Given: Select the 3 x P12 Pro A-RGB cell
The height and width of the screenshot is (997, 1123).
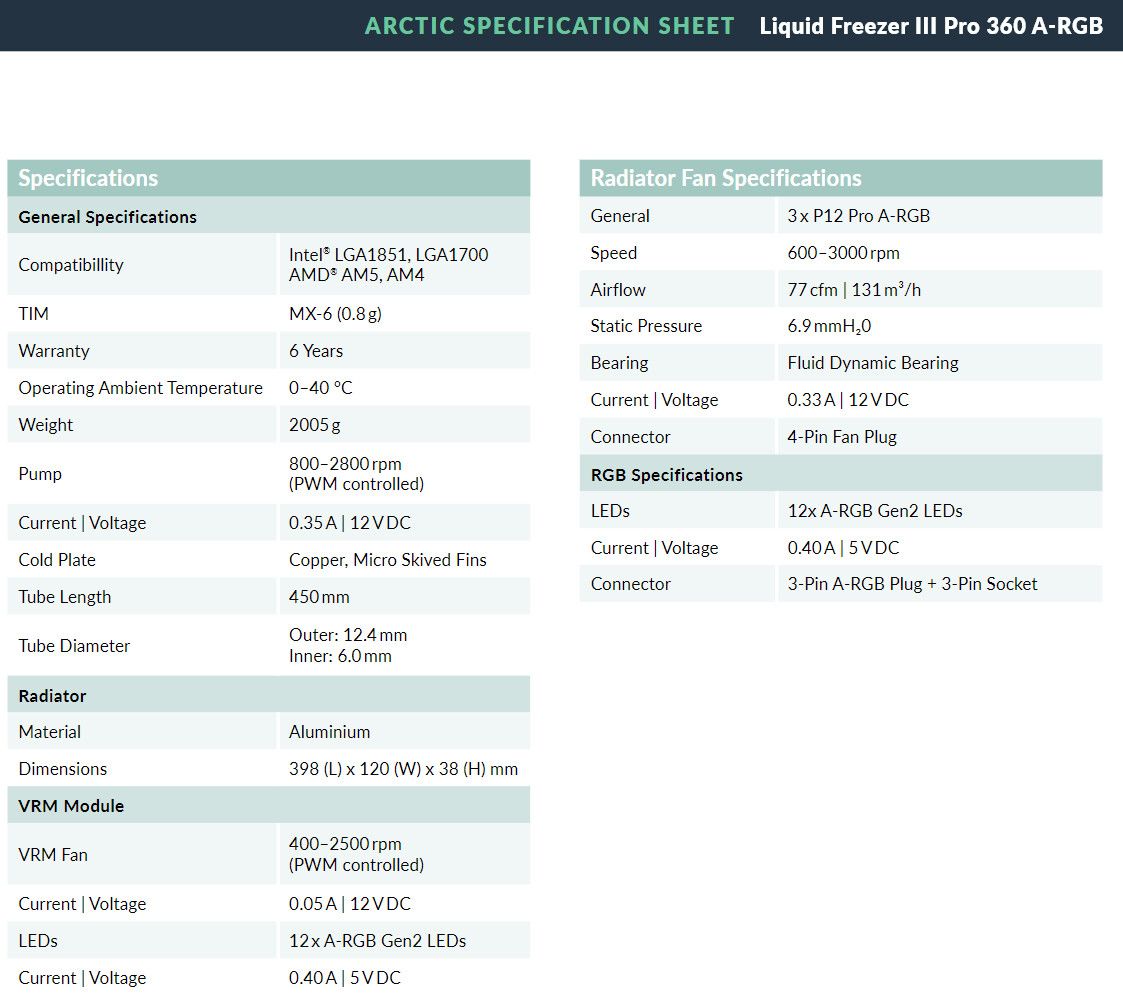Looking at the screenshot, I should coord(858,216).
